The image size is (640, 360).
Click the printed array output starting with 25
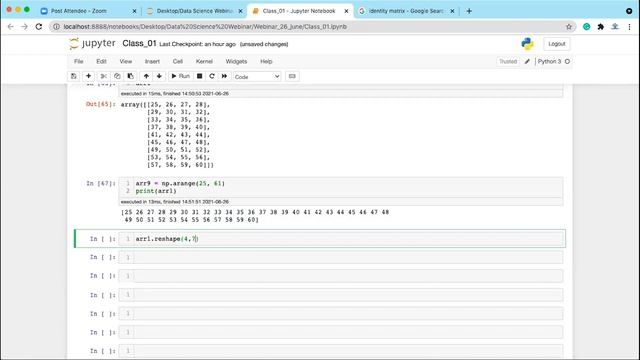pyautogui.click(x=255, y=216)
